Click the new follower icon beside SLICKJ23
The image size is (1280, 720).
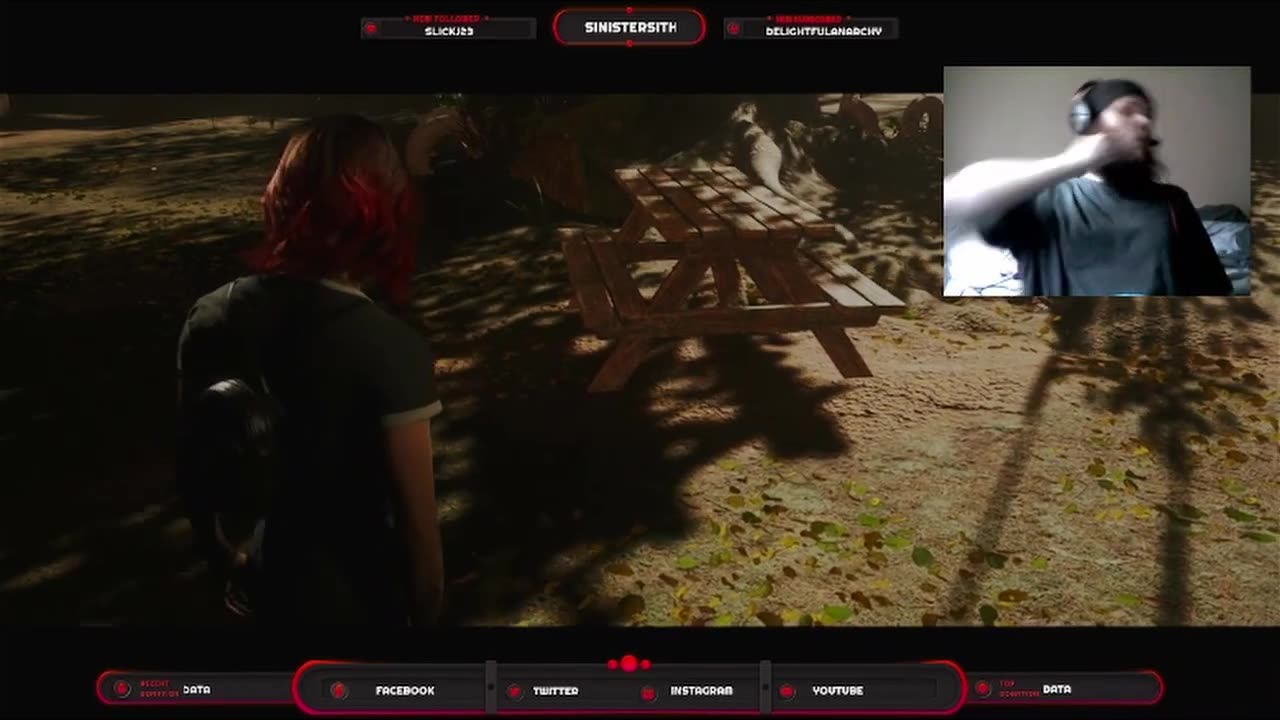tap(371, 29)
